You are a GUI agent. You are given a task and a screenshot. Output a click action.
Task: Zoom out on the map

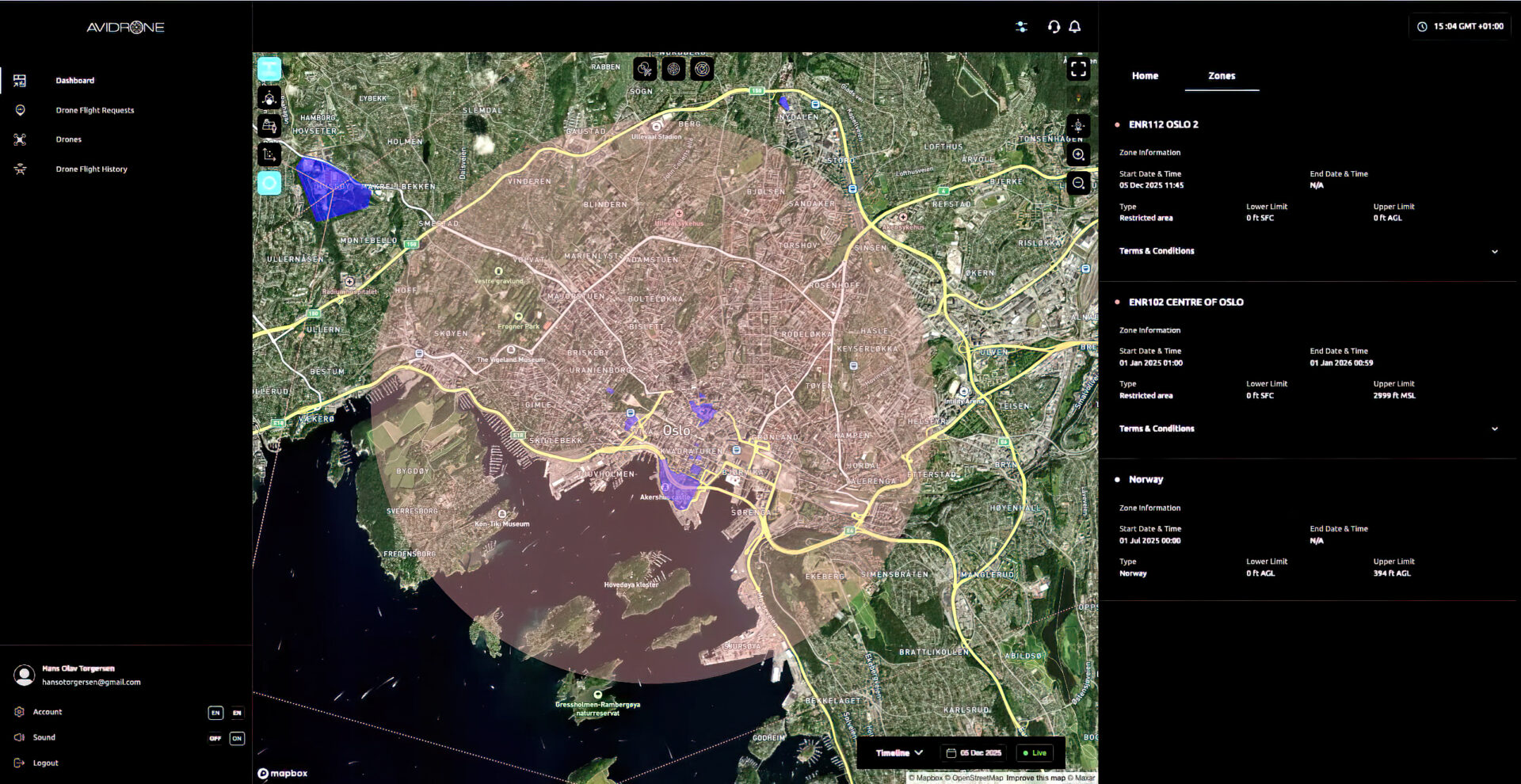click(x=1078, y=184)
